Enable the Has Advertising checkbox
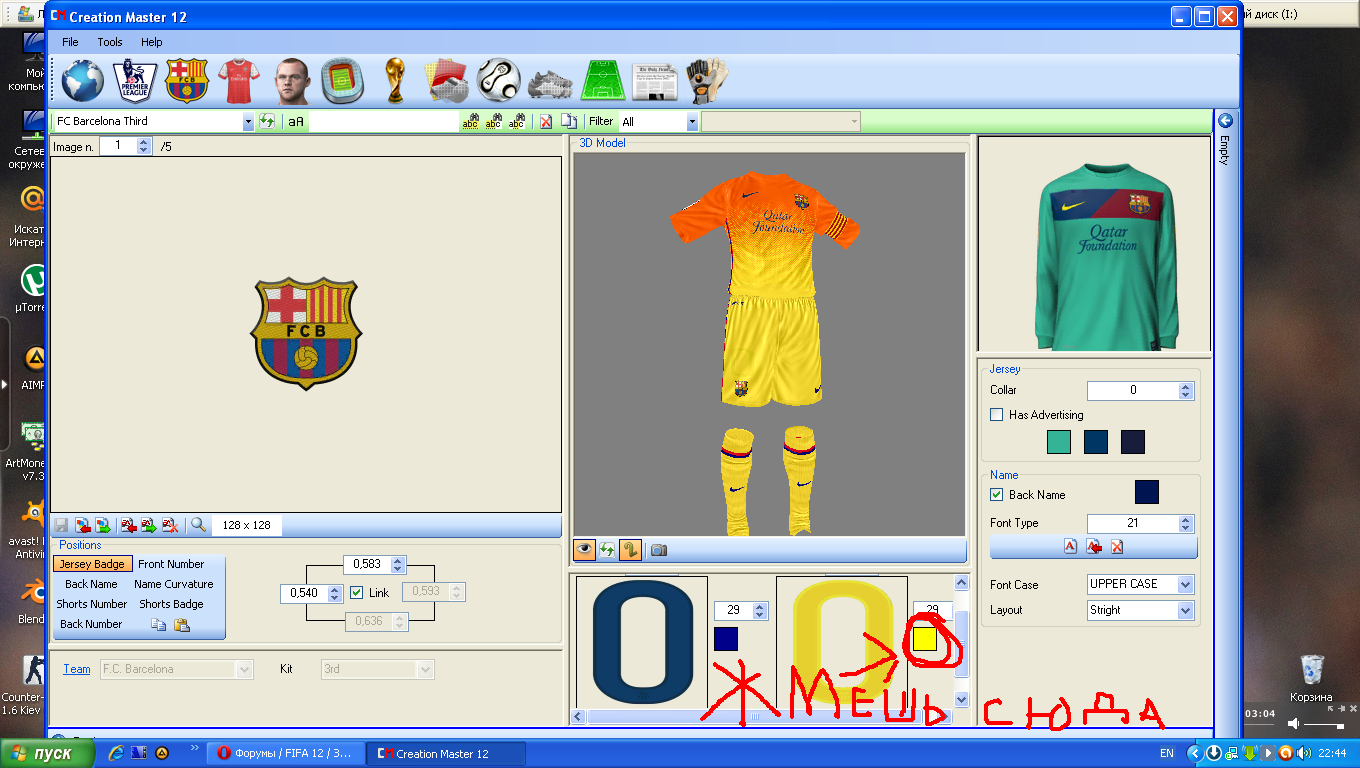This screenshot has height=768, width=1360. (x=996, y=414)
